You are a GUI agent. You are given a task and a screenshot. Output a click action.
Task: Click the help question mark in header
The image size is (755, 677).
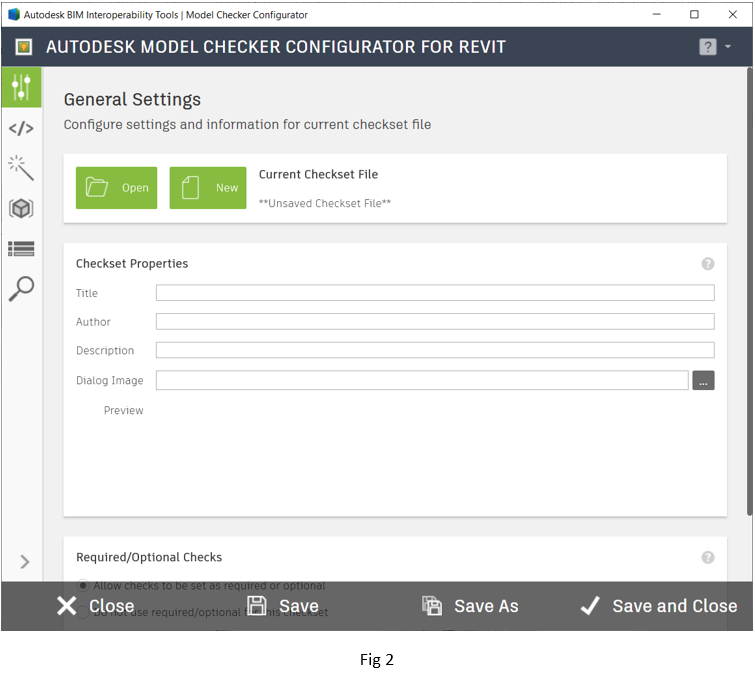point(707,47)
